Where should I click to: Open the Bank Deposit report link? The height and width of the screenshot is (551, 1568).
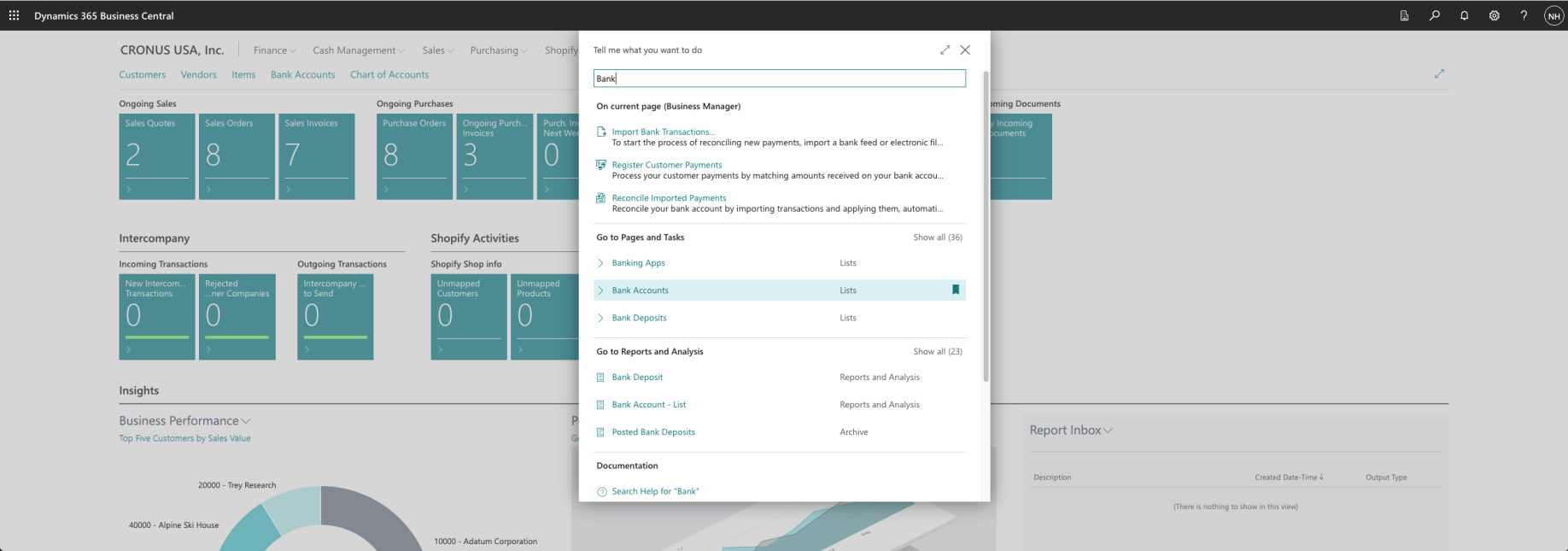[x=637, y=377]
